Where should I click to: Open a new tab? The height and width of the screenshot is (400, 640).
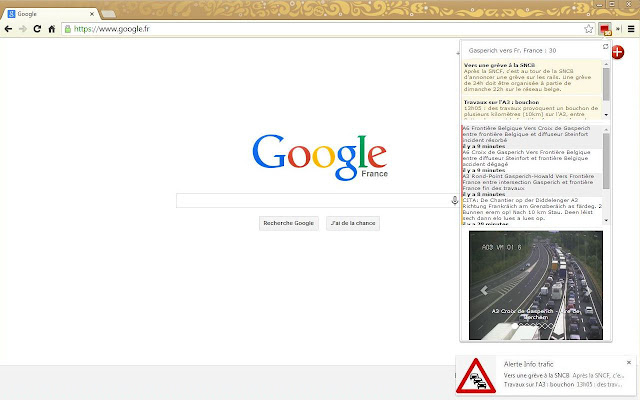[108, 14]
